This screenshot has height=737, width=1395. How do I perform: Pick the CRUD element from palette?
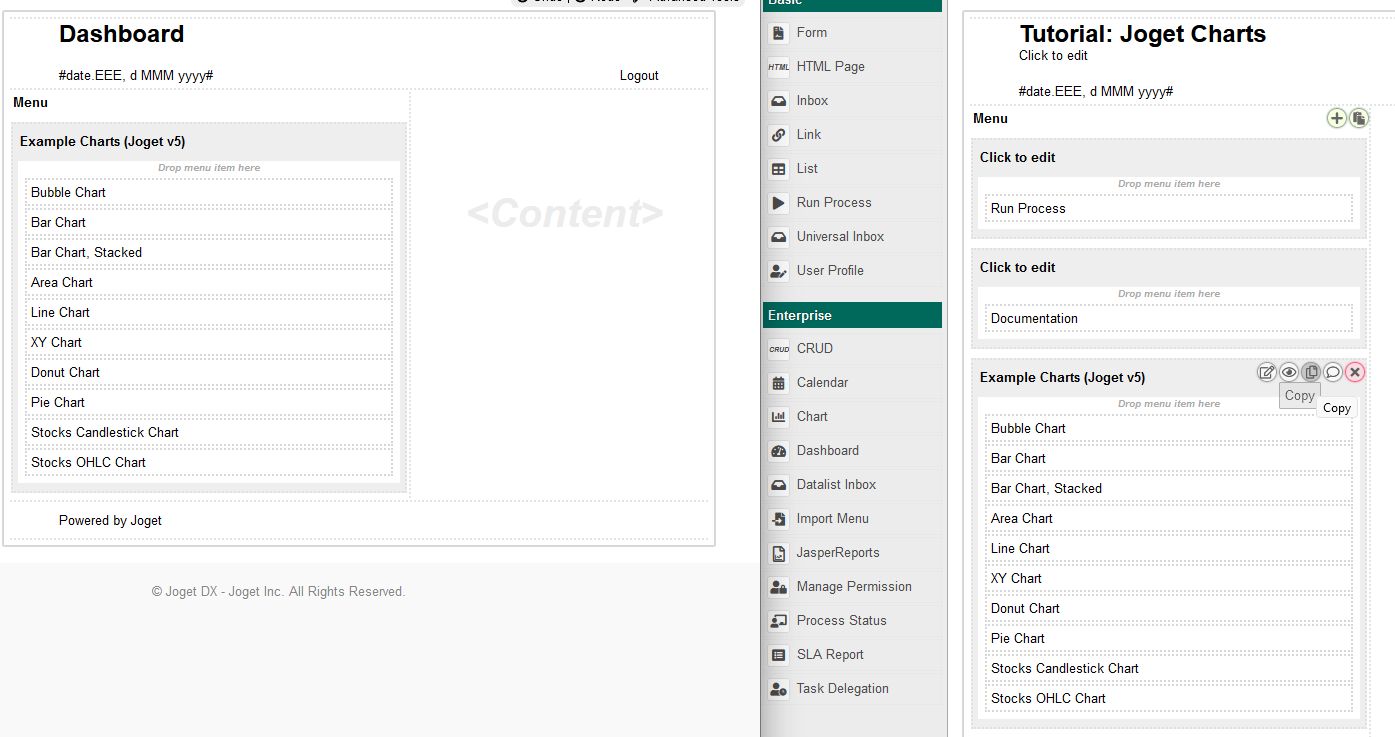[814, 349]
